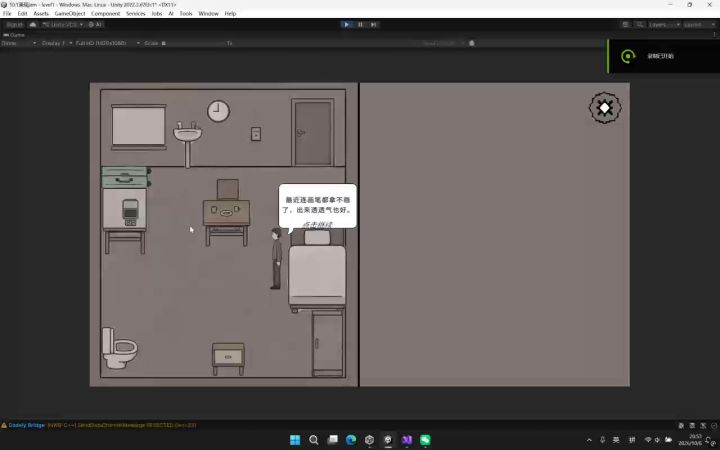Open the Edit menu
The image size is (720, 450).
click(22, 13)
